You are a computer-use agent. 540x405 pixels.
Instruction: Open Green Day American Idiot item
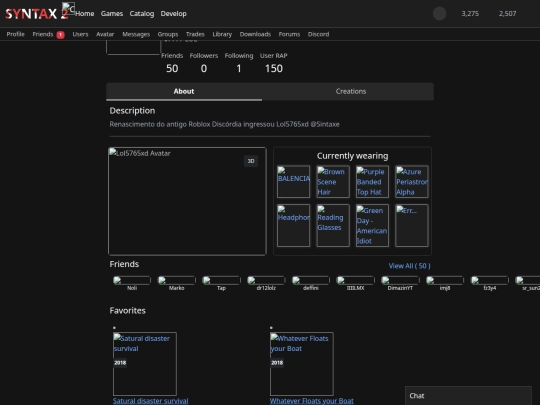372,226
